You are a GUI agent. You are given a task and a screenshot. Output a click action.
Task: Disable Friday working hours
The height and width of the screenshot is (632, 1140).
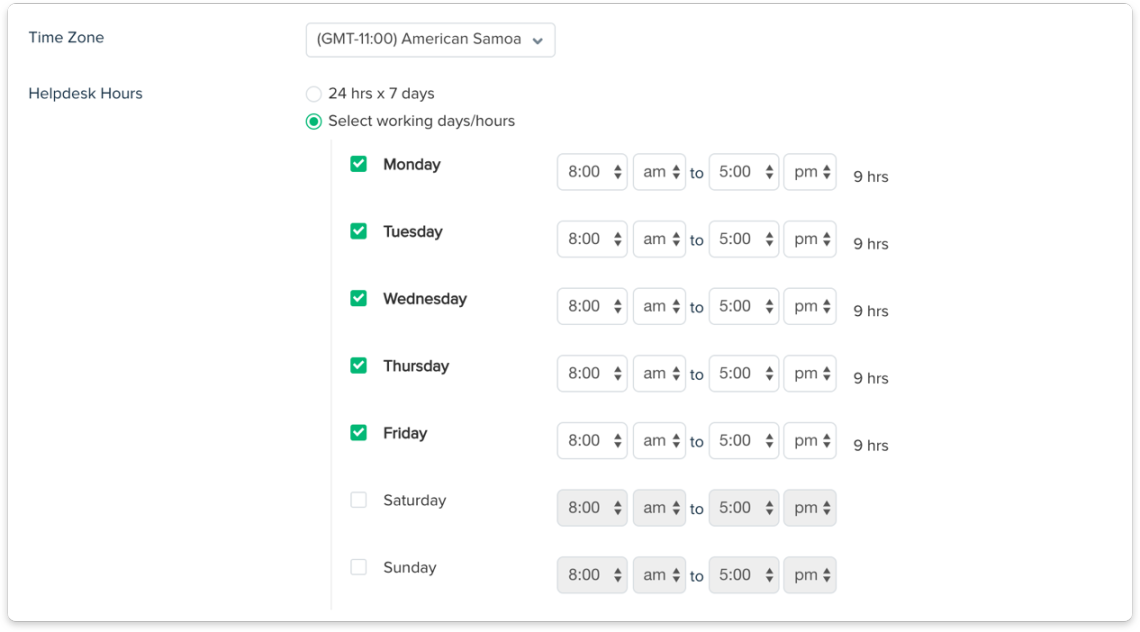point(358,433)
